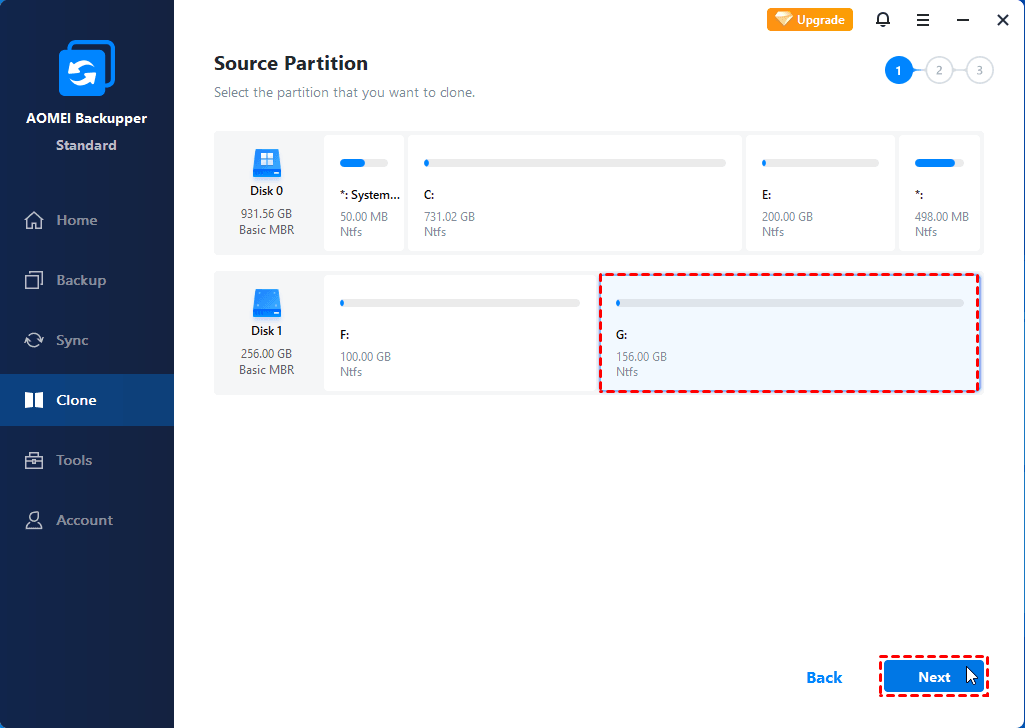
Task: Click the Sync arrows icon
Action: (x=34, y=340)
